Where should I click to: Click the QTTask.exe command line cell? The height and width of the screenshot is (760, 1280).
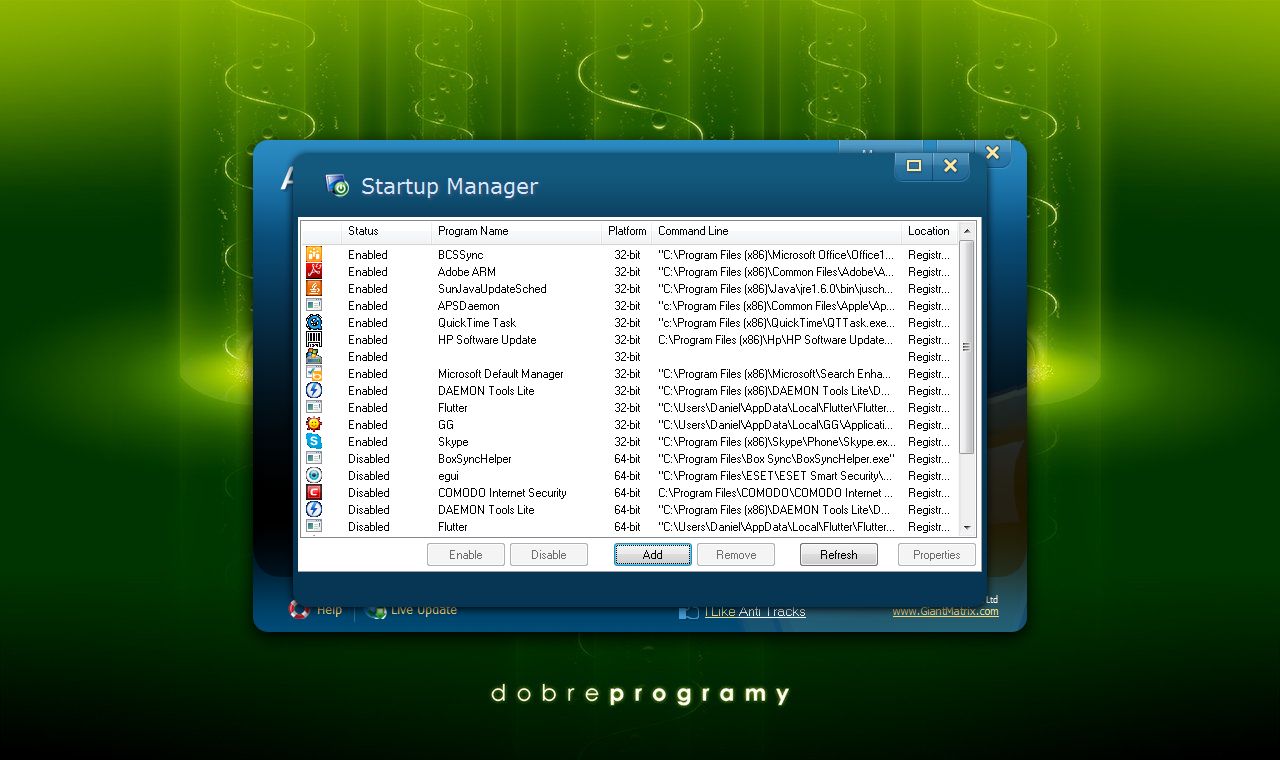tap(776, 323)
